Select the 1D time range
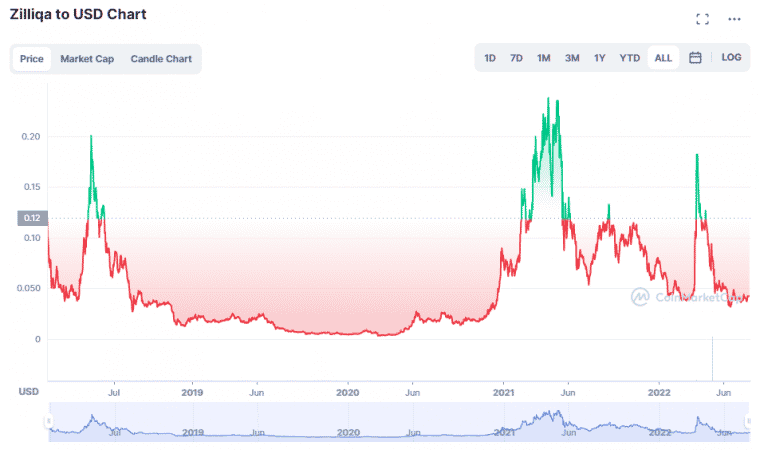The width and height of the screenshot is (760, 450). point(490,58)
